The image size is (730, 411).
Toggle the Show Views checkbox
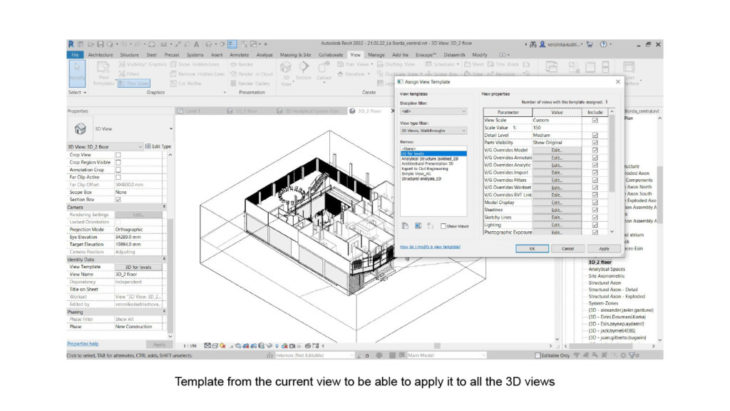(x=442, y=227)
